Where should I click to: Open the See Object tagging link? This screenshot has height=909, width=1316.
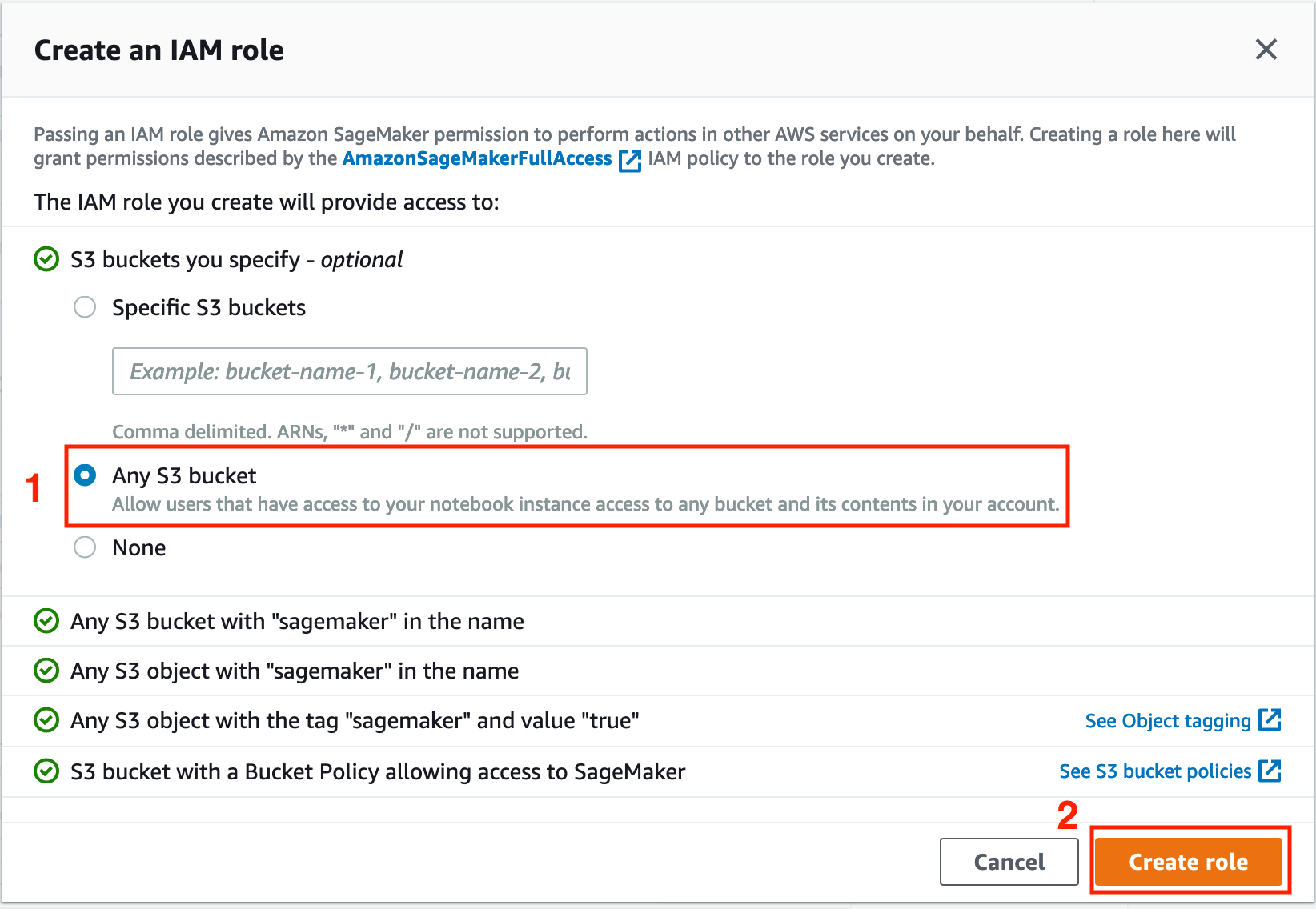pos(1168,721)
